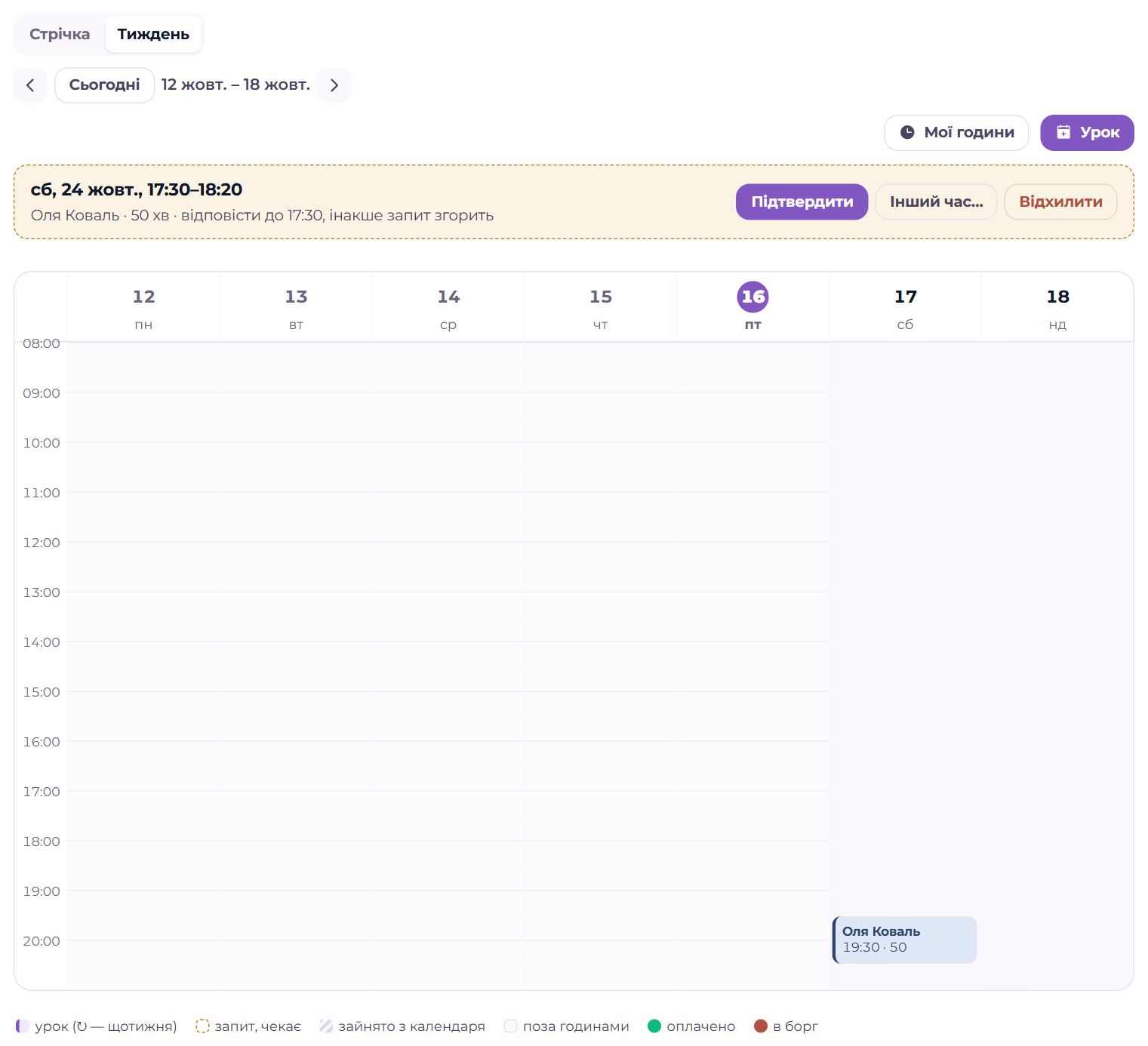
Task: Propose another time via Інший час…
Action: (x=936, y=202)
